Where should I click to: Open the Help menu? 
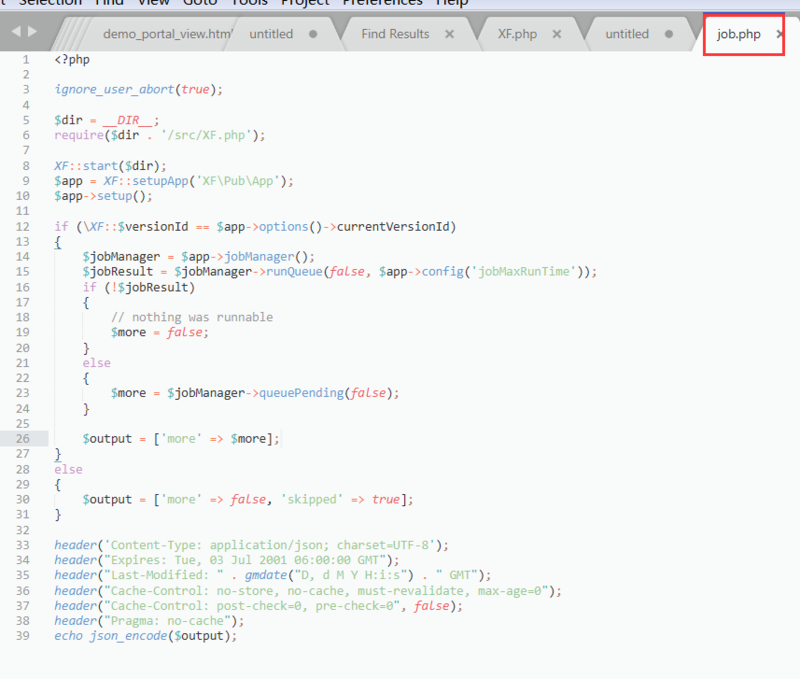point(452,3)
